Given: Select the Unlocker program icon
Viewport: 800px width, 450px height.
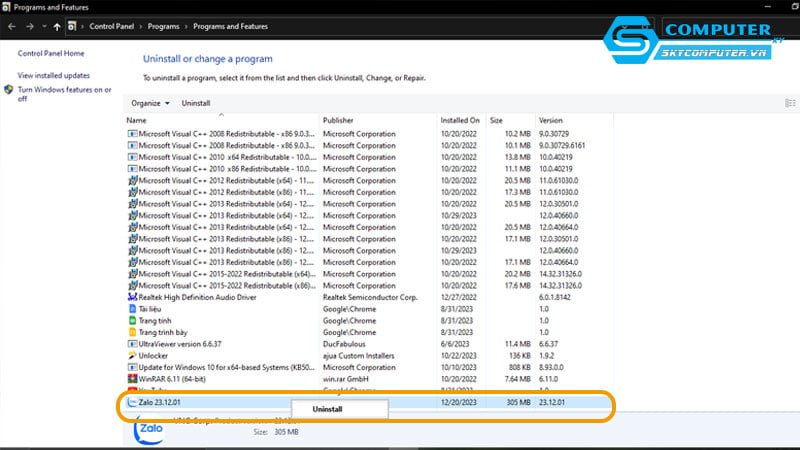Looking at the screenshot, I should pyautogui.click(x=132, y=355).
